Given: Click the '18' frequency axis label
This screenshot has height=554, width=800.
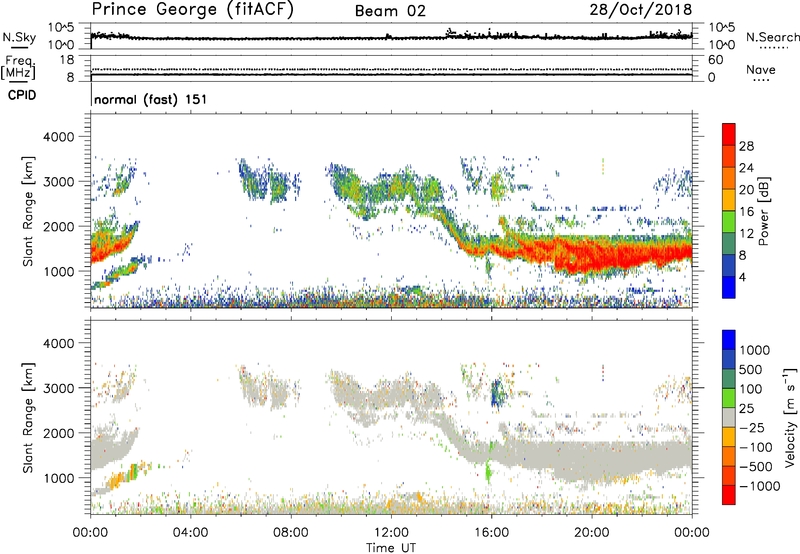Looking at the screenshot, I should click(x=67, y=60).
